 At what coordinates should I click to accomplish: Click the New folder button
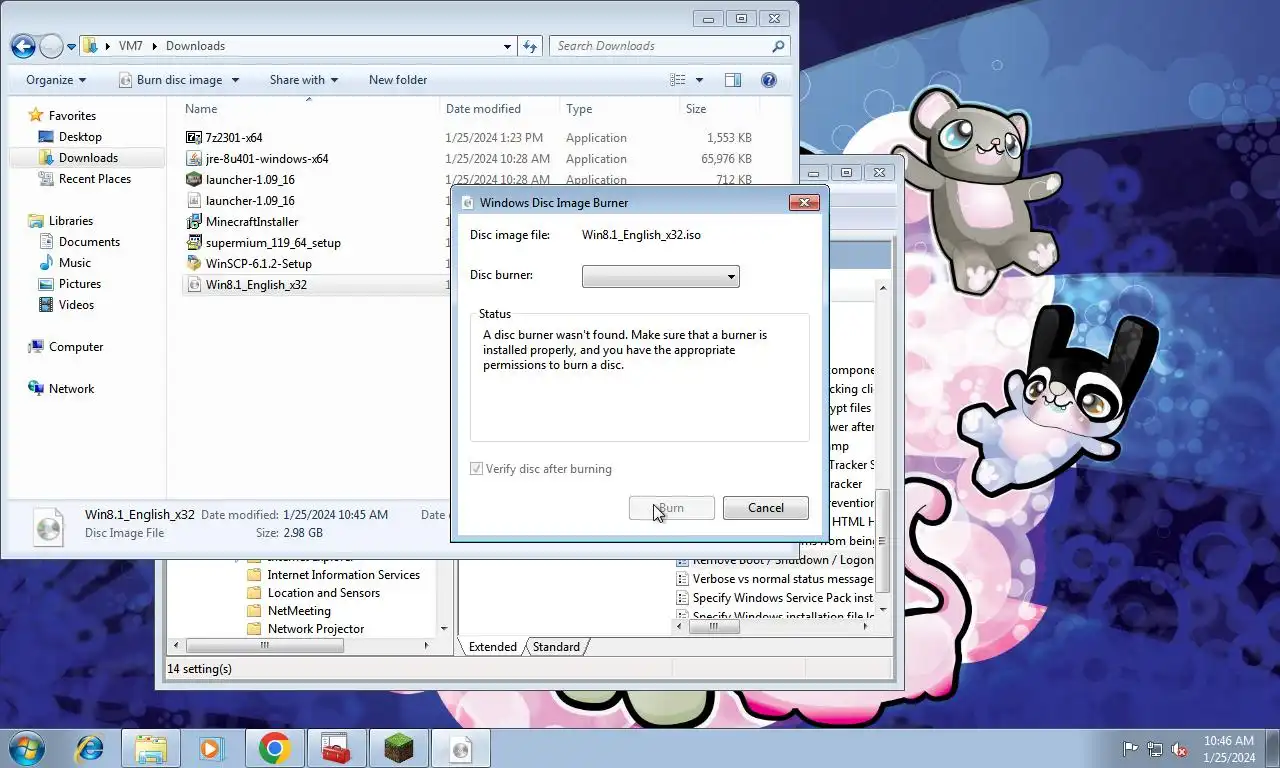pos(398,80)
